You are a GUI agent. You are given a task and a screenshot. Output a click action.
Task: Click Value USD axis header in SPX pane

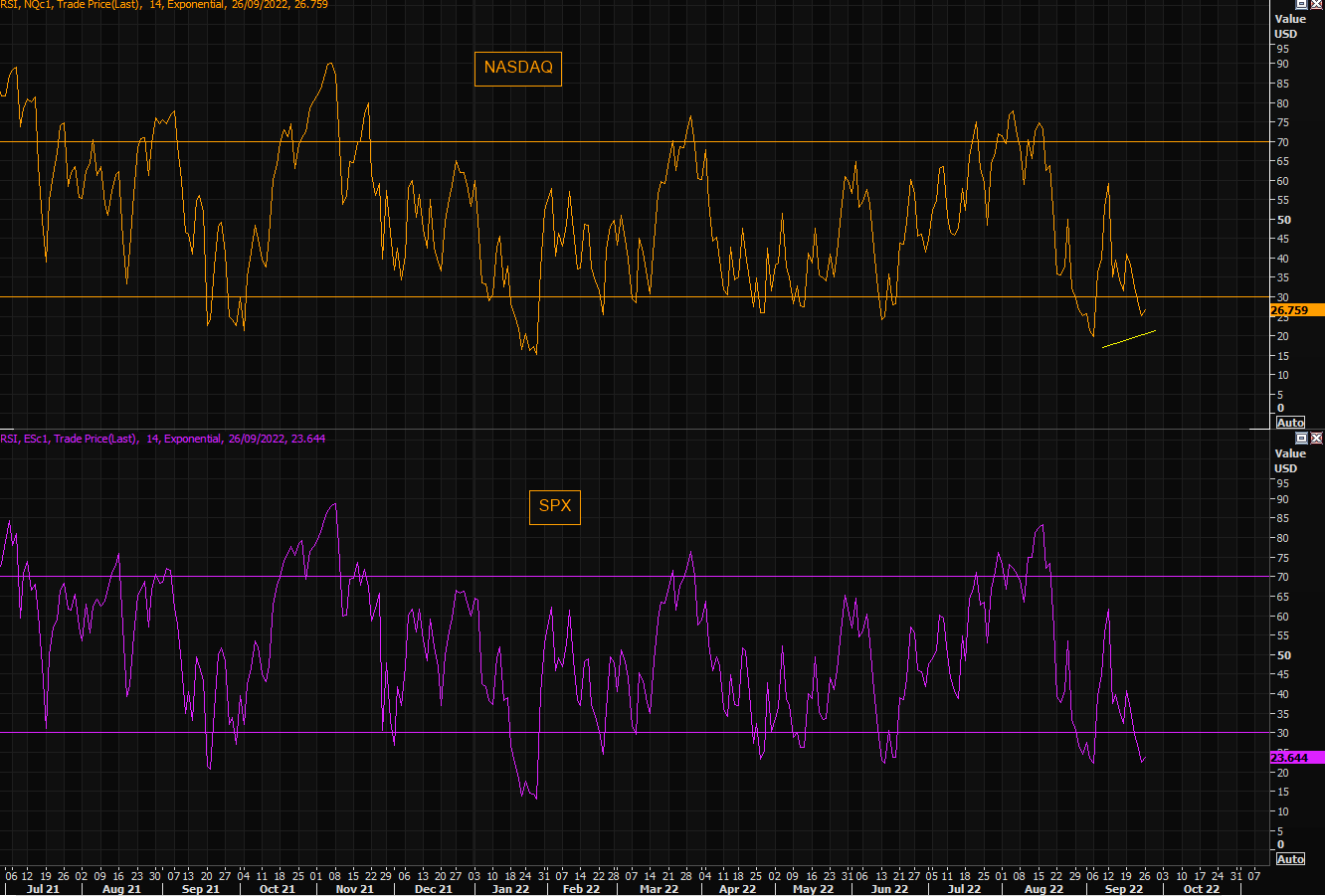(1290, 460)
